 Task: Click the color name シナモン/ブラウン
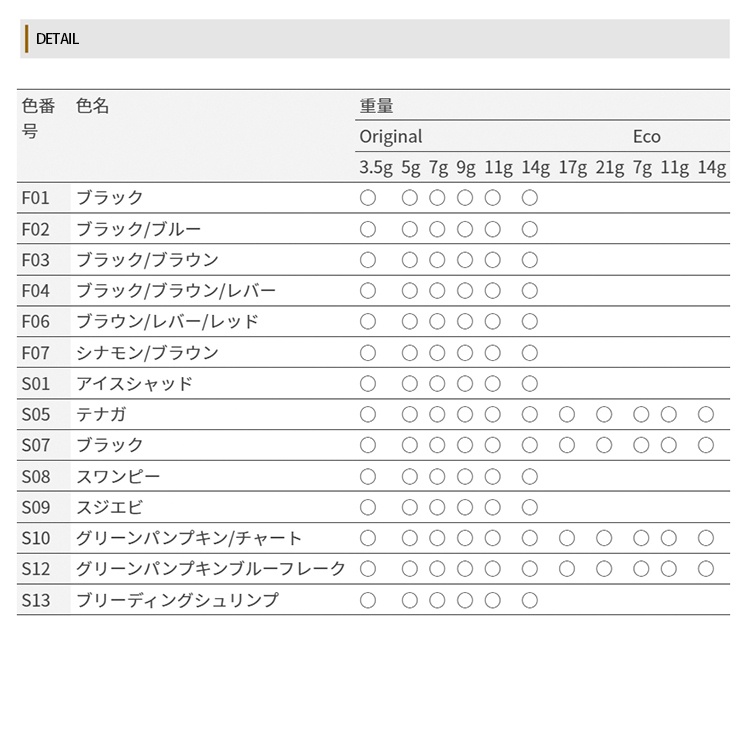click(x=147, y=352)
